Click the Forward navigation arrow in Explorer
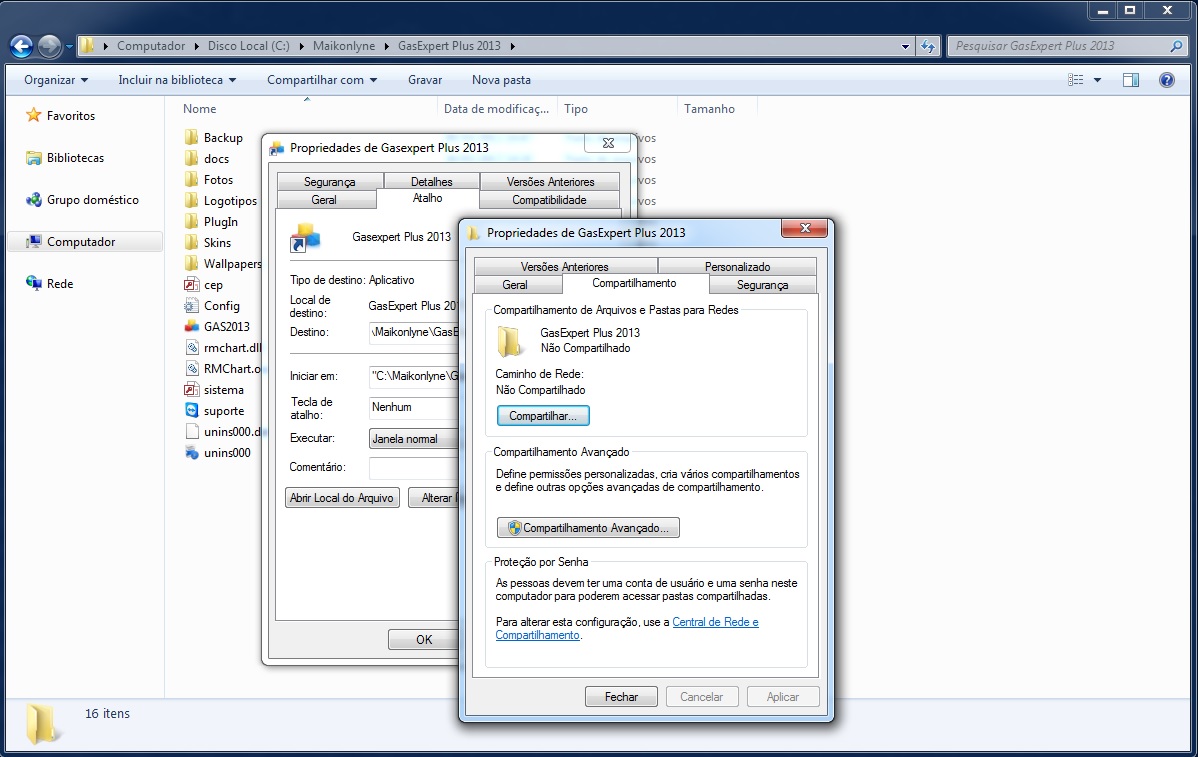Image resolution: width=1198 pixels, height=757 pixels. tap(49, 47)
